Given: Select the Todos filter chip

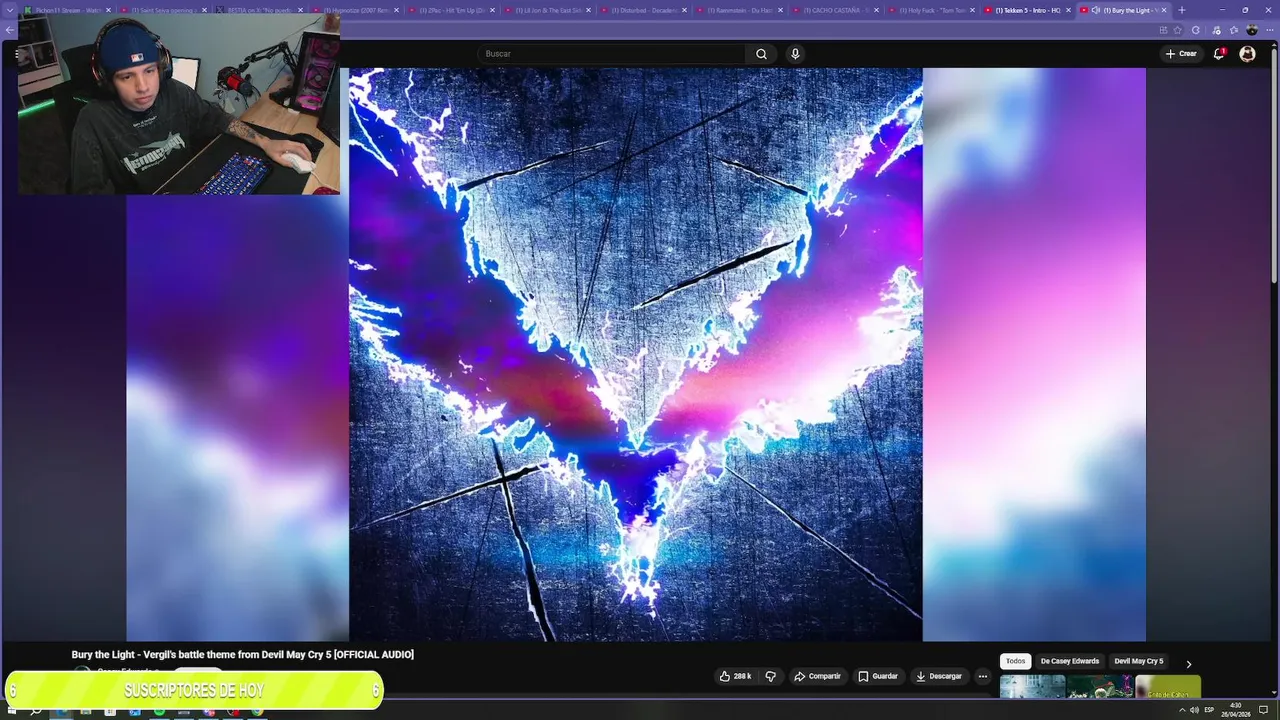Looking at the screenshot, I should (x=1015, y=661).
